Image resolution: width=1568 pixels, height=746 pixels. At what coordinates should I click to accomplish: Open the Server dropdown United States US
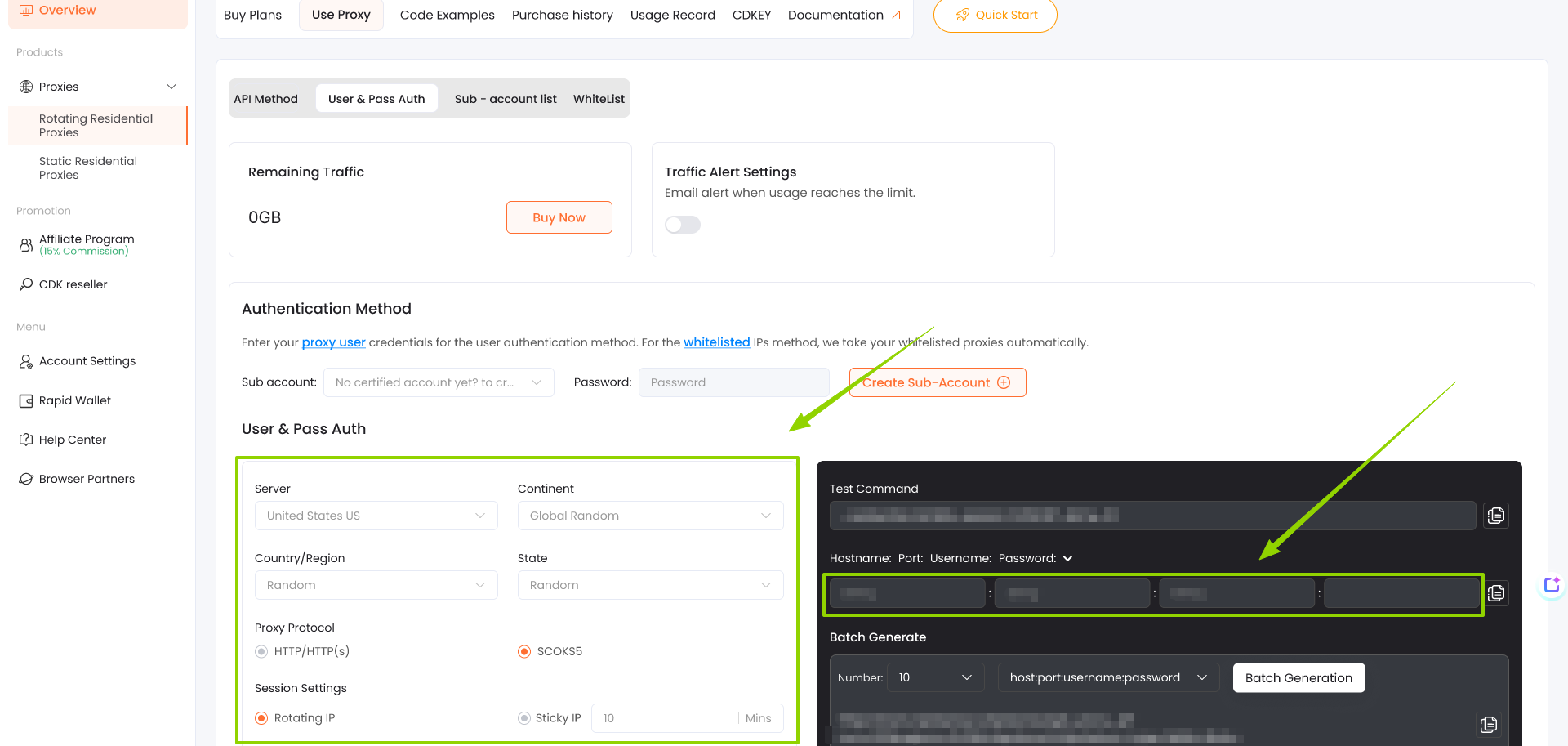click(x=376, y=516)
